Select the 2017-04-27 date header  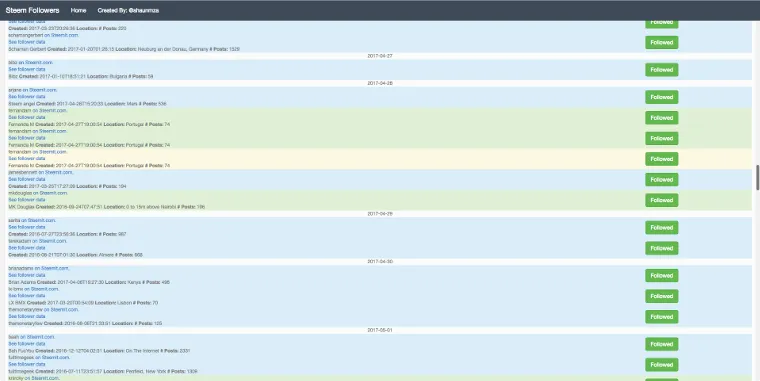click(380, 56)
